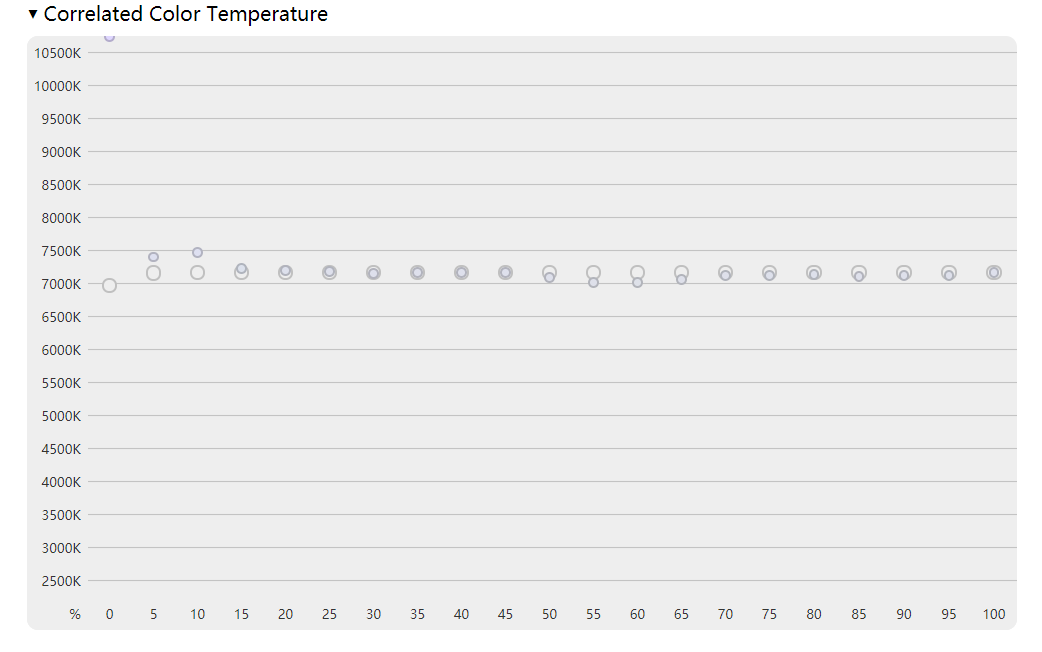Select the large data point at 0%
Image resolution: width=1042 pixels, height=652 pixels.
tap(110, 286)
